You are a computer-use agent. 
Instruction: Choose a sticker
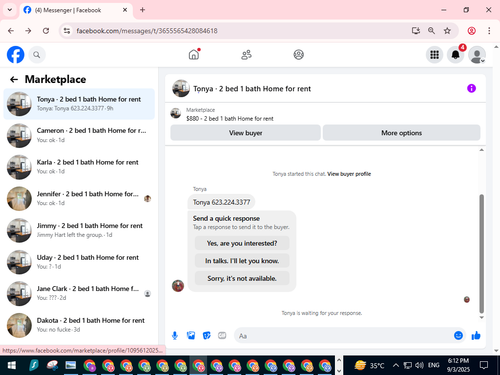pos(207,335)
